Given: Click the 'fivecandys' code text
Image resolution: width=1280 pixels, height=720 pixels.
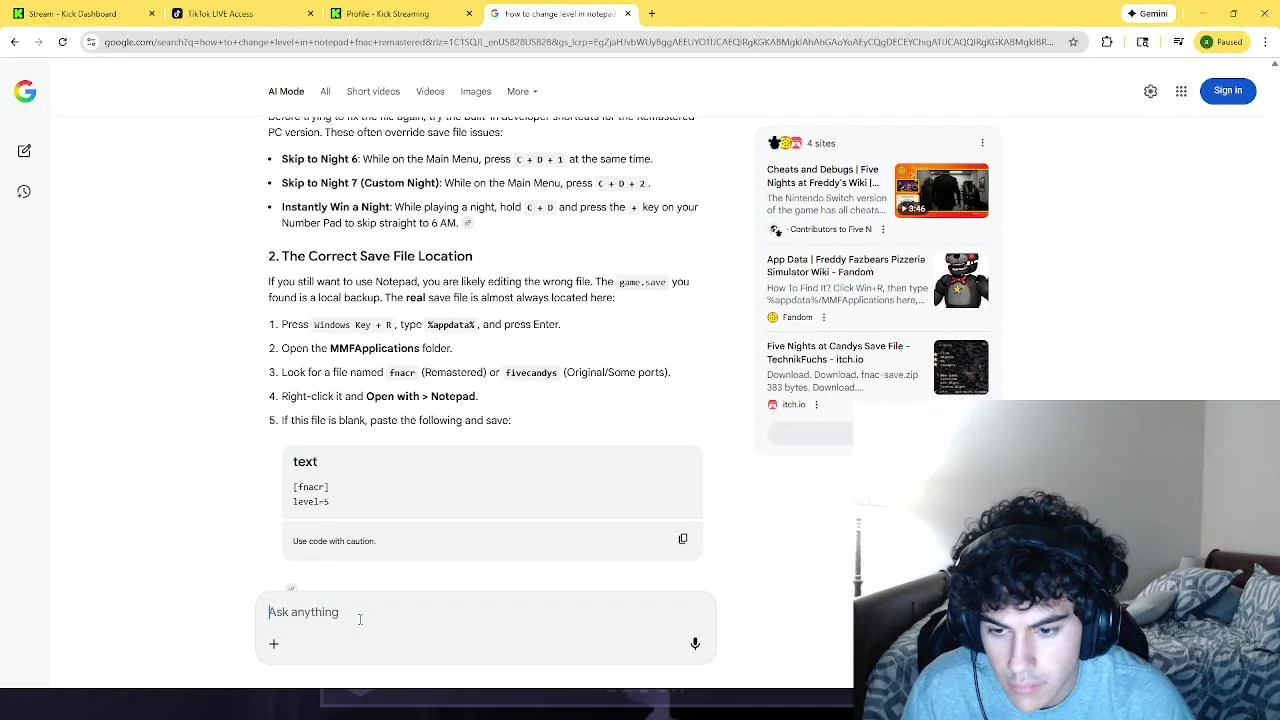Looking at the screenshot, I should click(531, 373).
